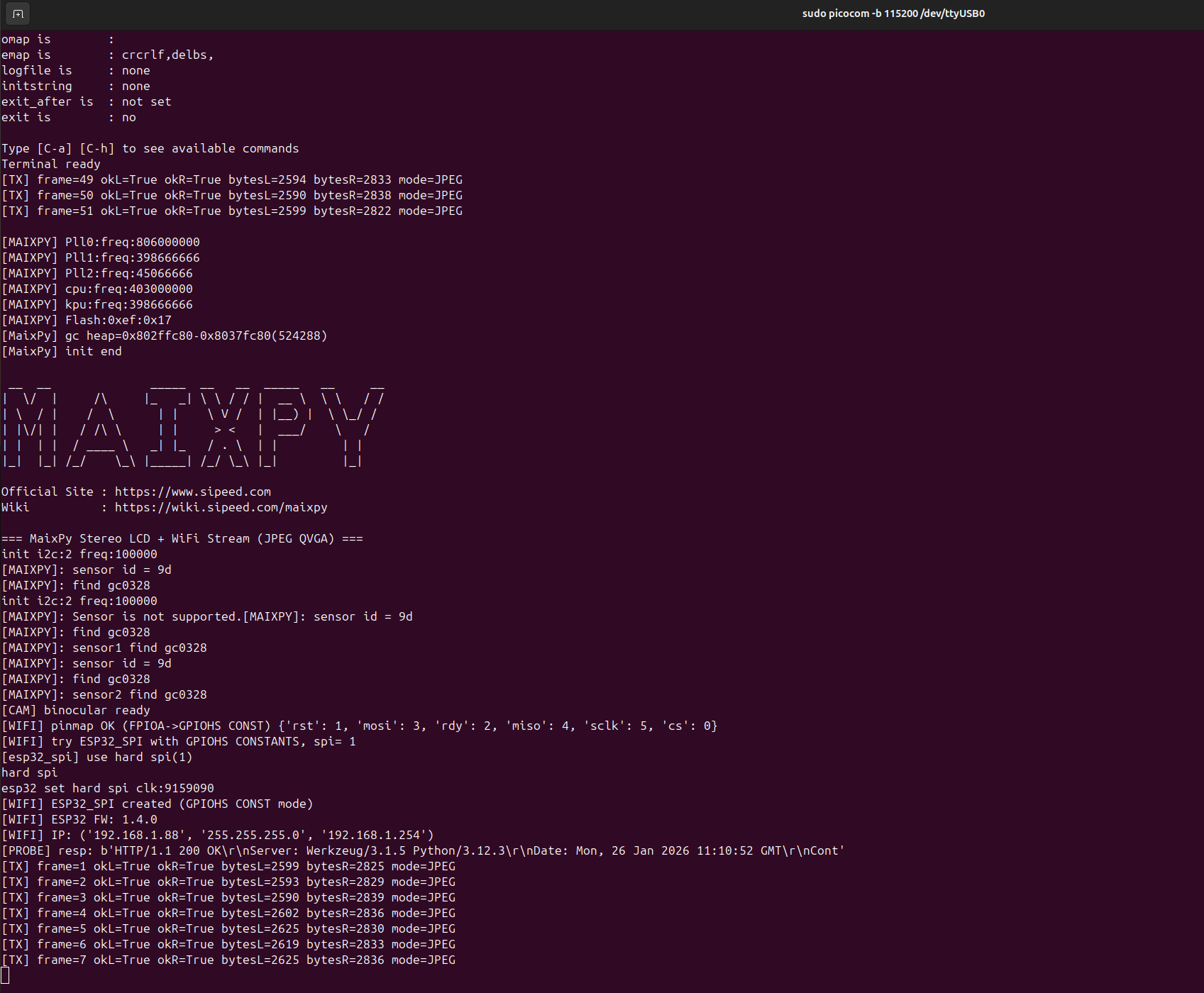Viewport: 1204px width, 993px height.
Task: Open a new terminal tab
Action: (x=17, y=13)
